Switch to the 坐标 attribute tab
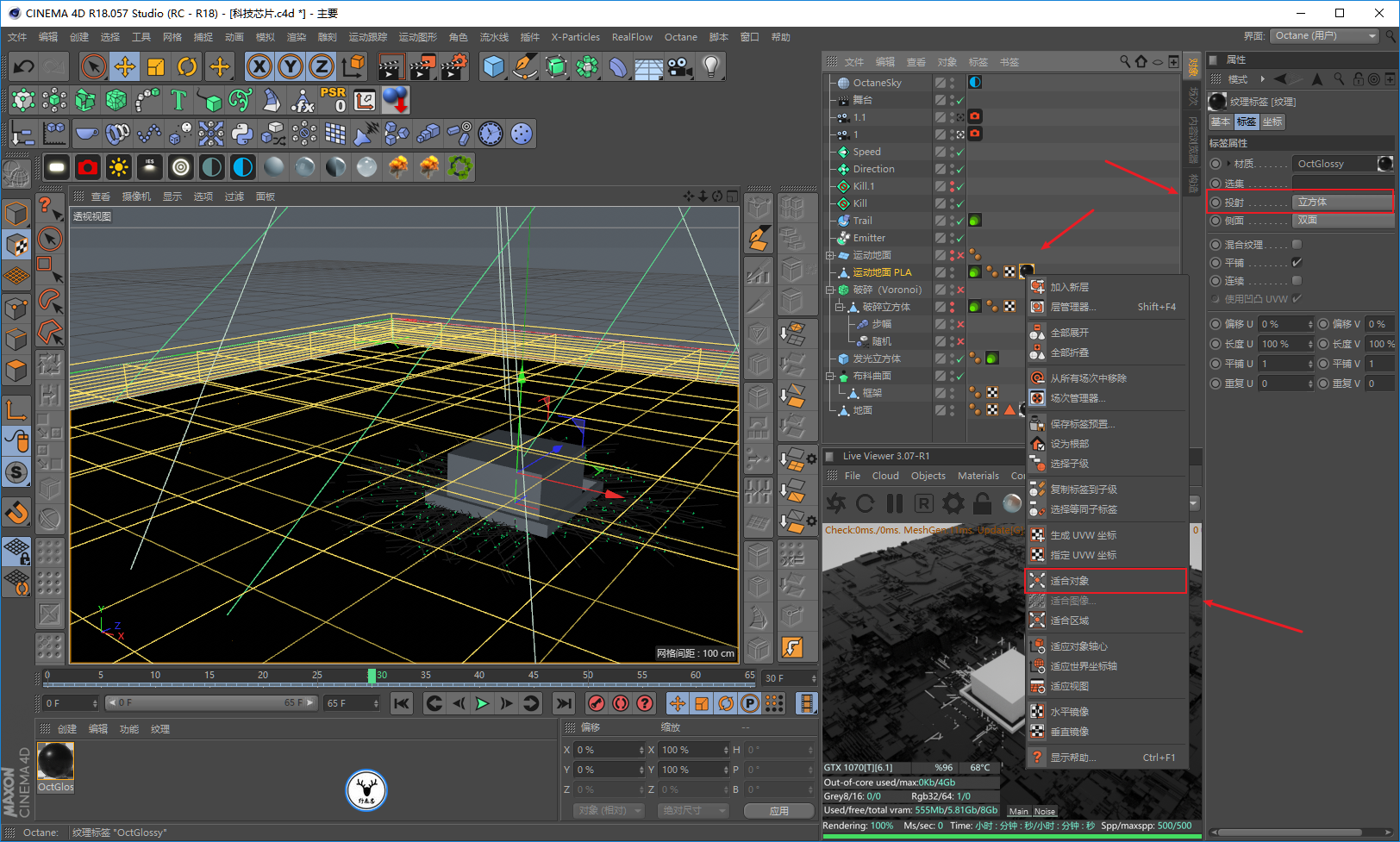 (x=1272, y=122)
